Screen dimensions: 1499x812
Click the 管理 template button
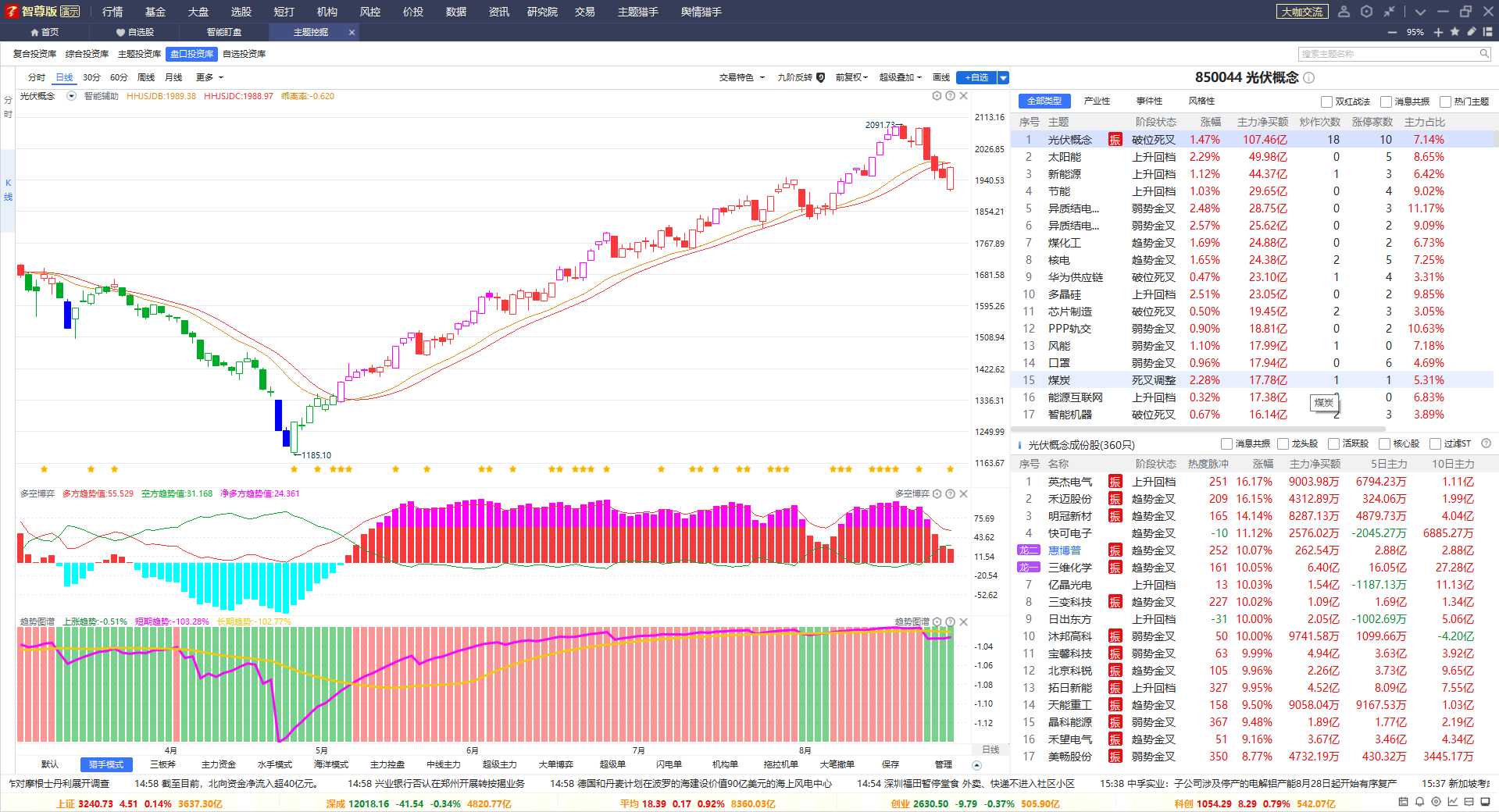click(x=944, y=764)
